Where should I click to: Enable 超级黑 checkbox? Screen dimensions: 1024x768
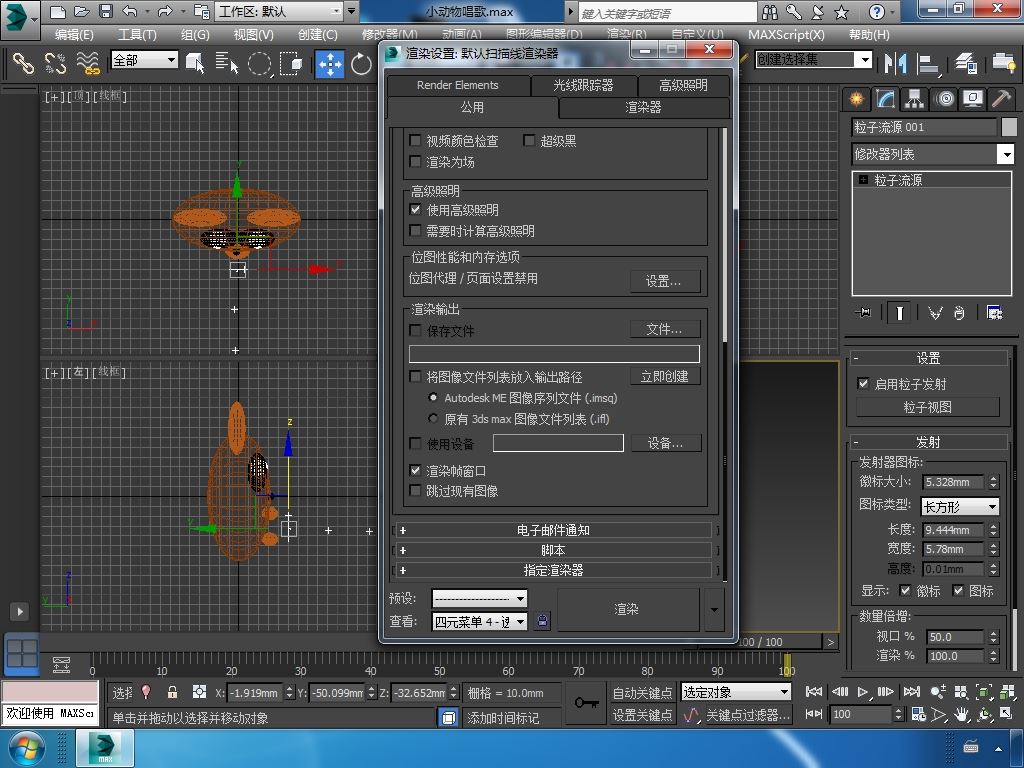pos(529,140)
